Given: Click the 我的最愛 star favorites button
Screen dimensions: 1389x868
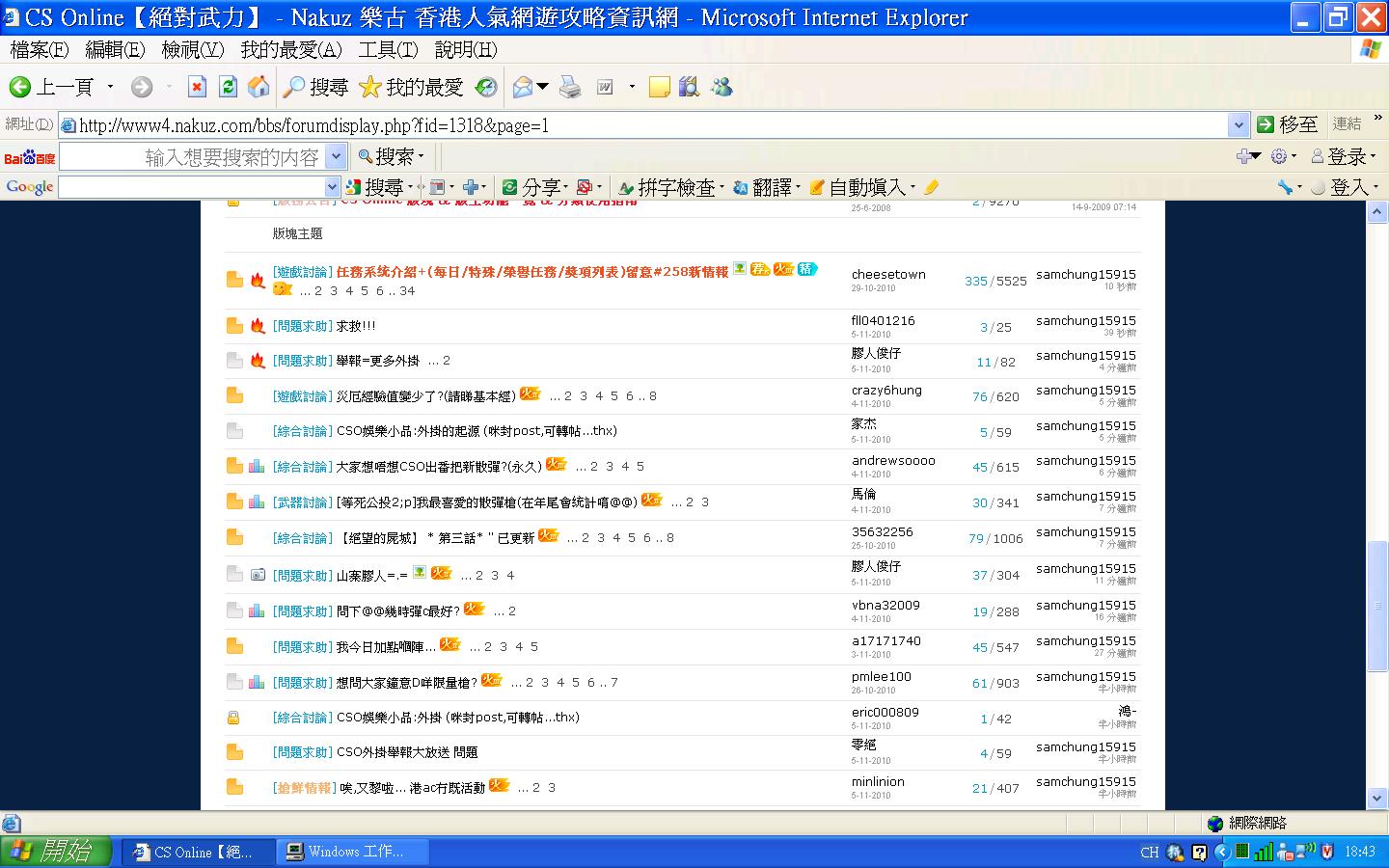Looking at the screenshot, I should point(411,88).
